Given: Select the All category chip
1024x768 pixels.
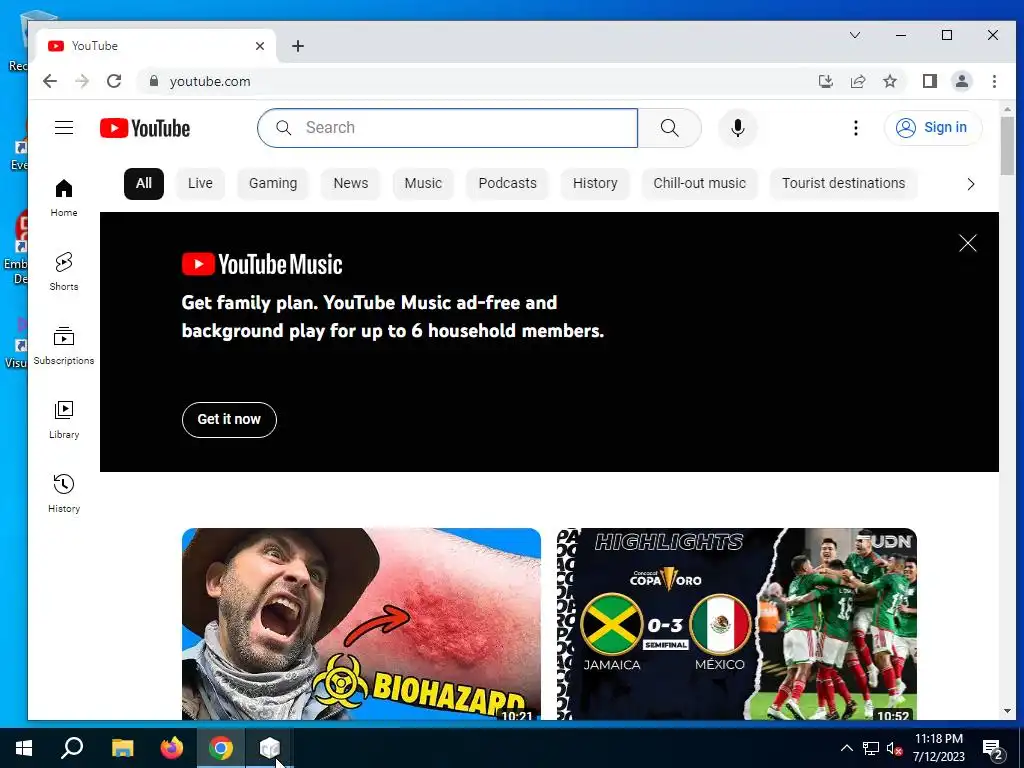Looking at the screenshot, I should click(144, 184).
